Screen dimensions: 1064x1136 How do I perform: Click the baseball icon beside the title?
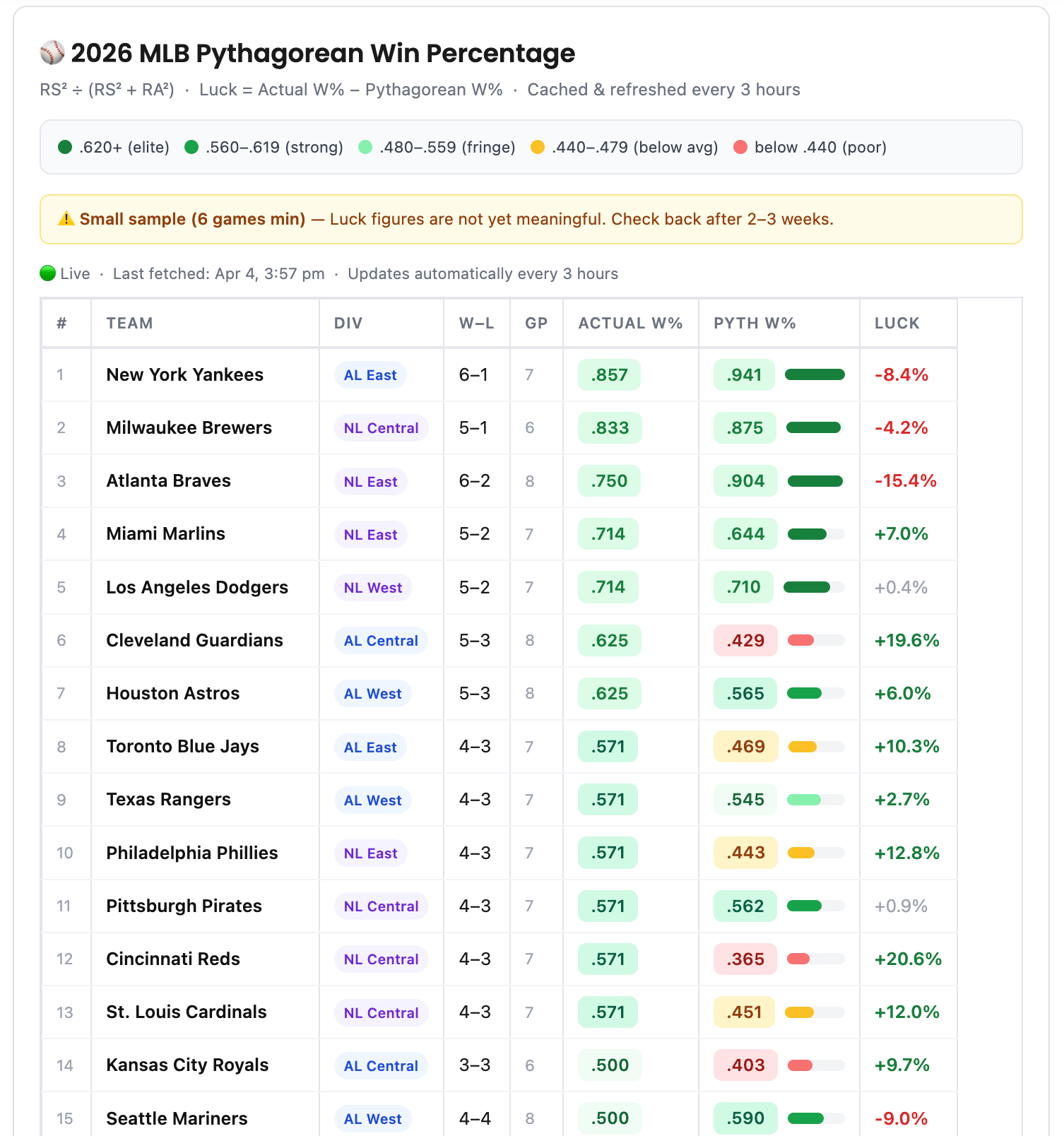point(52,53)
